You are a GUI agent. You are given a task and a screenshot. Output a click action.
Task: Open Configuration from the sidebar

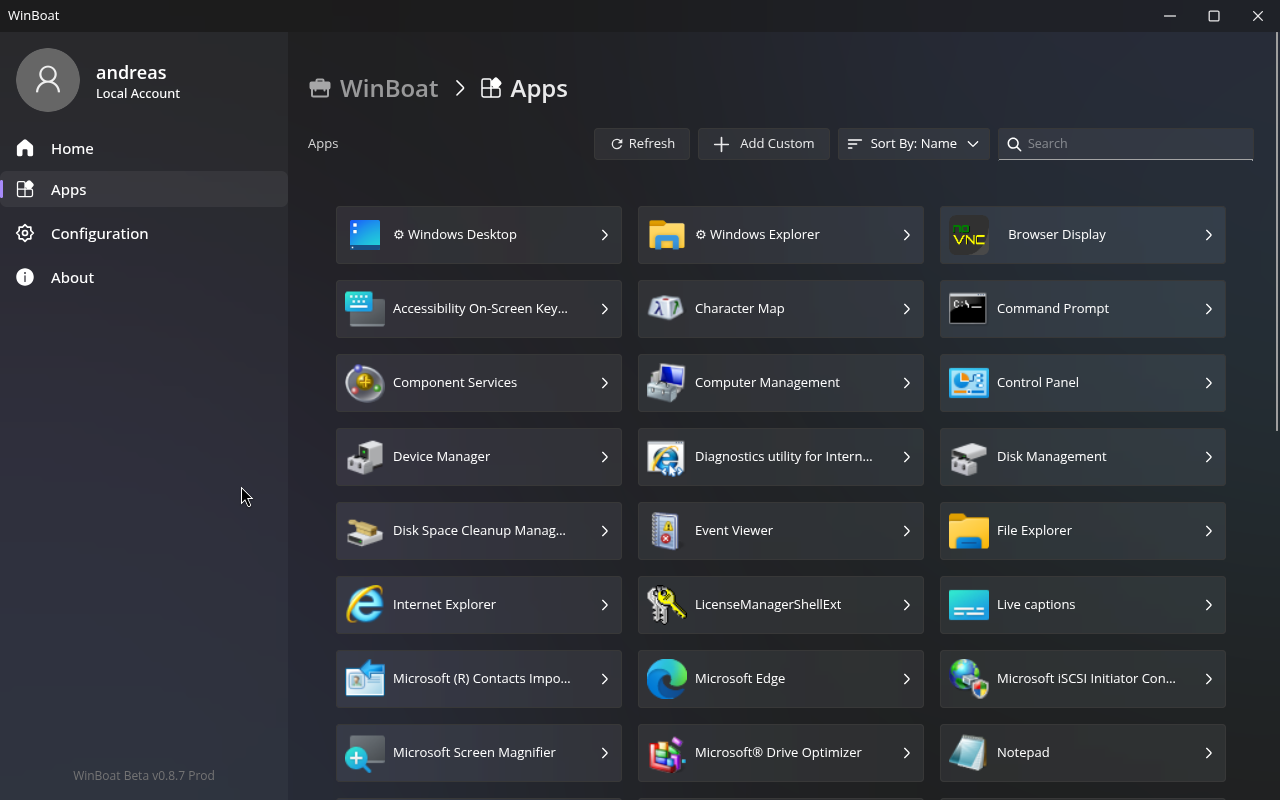click(99, 234)
